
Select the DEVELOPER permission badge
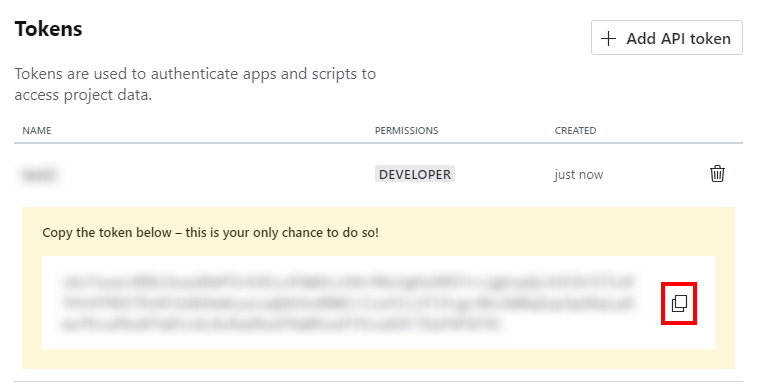[x=415, y=174]
